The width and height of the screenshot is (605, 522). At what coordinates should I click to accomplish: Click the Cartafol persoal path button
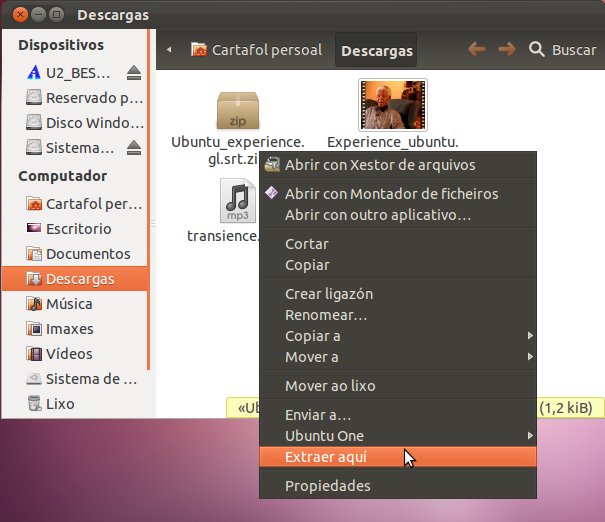pyautogui.click(x=256, y=50)
